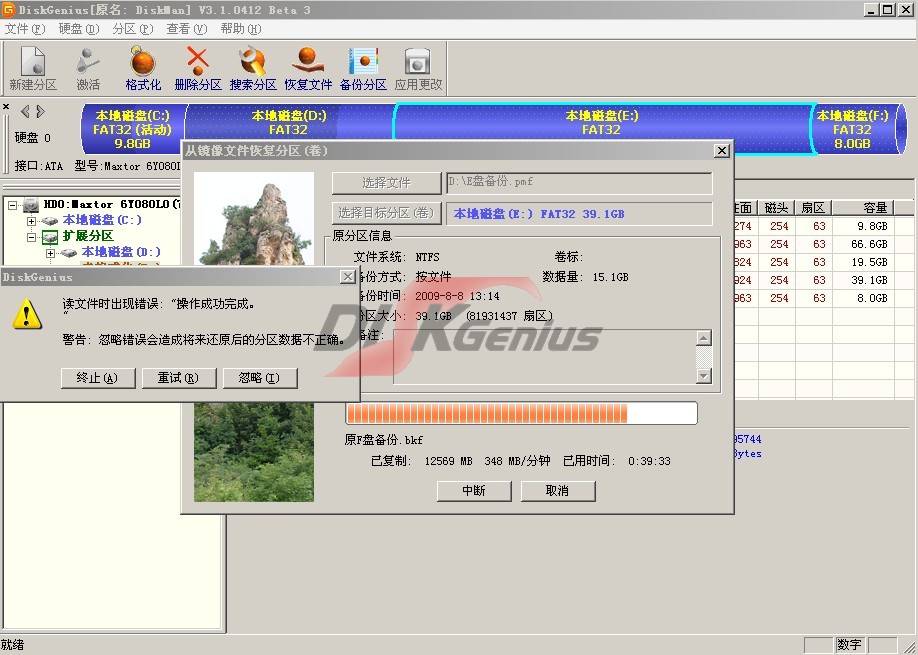
Task: Select 扩展分区 in the tree
Action: coord(88,236)
